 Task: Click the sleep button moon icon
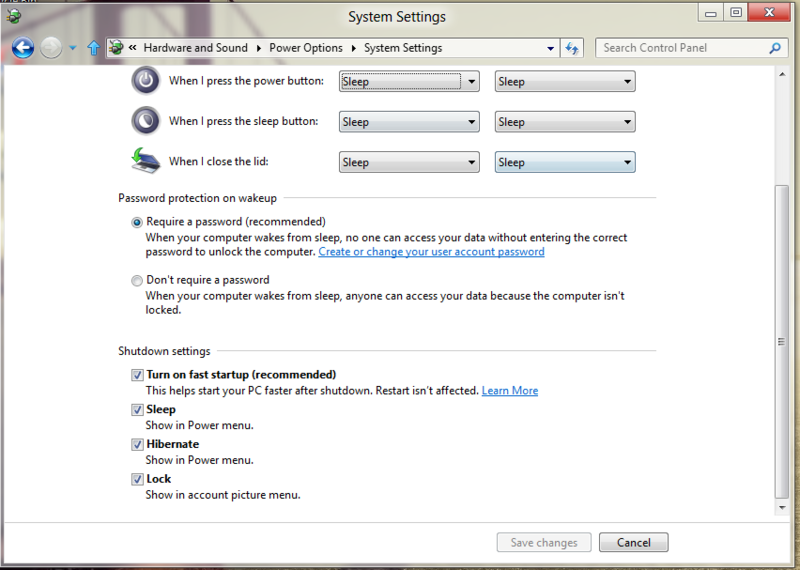point(145,121)
